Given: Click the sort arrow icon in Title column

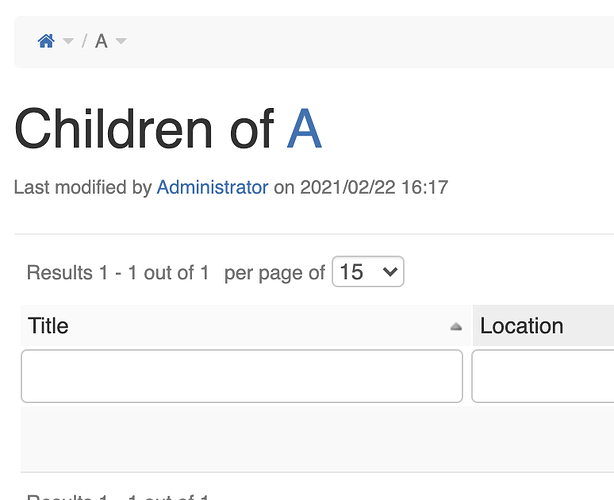Looking at the screenshot, I should point(456,326).
